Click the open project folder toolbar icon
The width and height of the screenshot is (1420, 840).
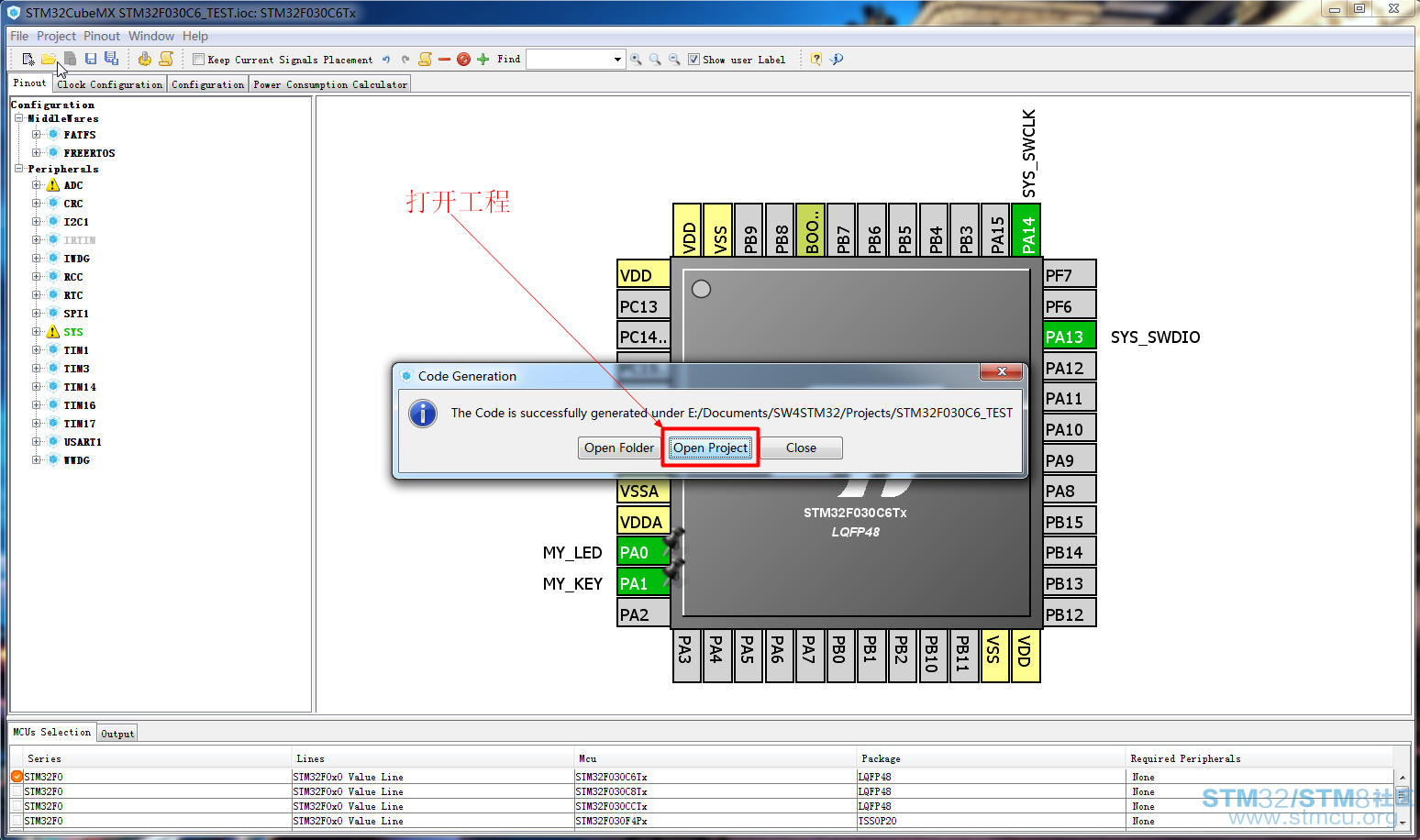click(49, 59)
